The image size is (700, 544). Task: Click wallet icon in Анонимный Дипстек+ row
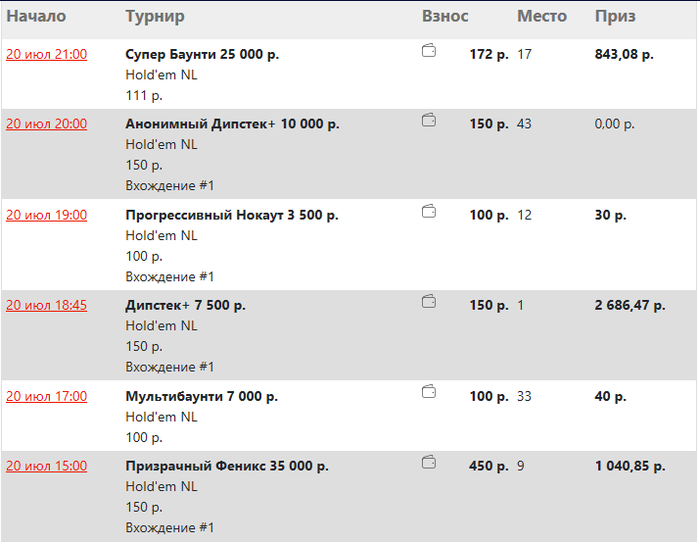coord(429,120)
